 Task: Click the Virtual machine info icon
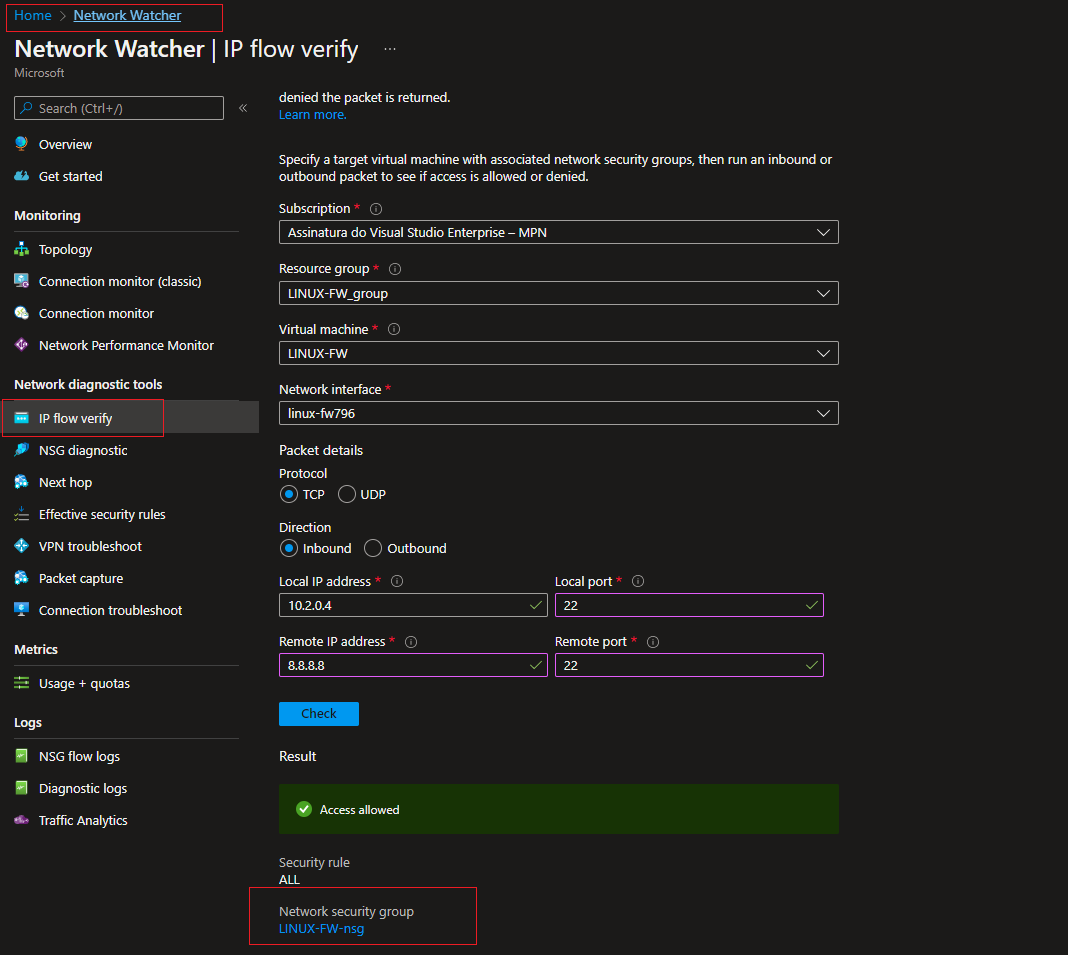(394, 329)
